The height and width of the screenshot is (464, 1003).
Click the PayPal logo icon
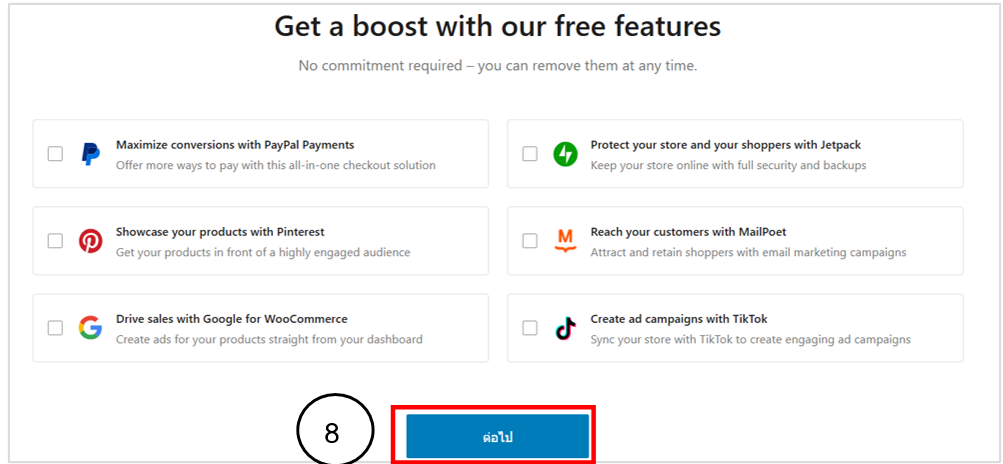[91, 154]
